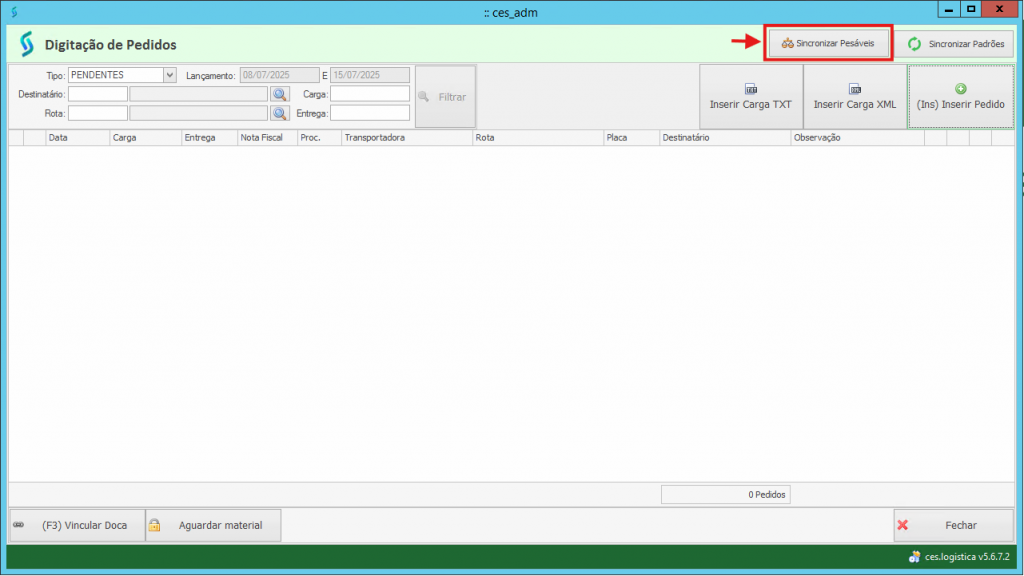Minimize the ces_adm window

949,9
